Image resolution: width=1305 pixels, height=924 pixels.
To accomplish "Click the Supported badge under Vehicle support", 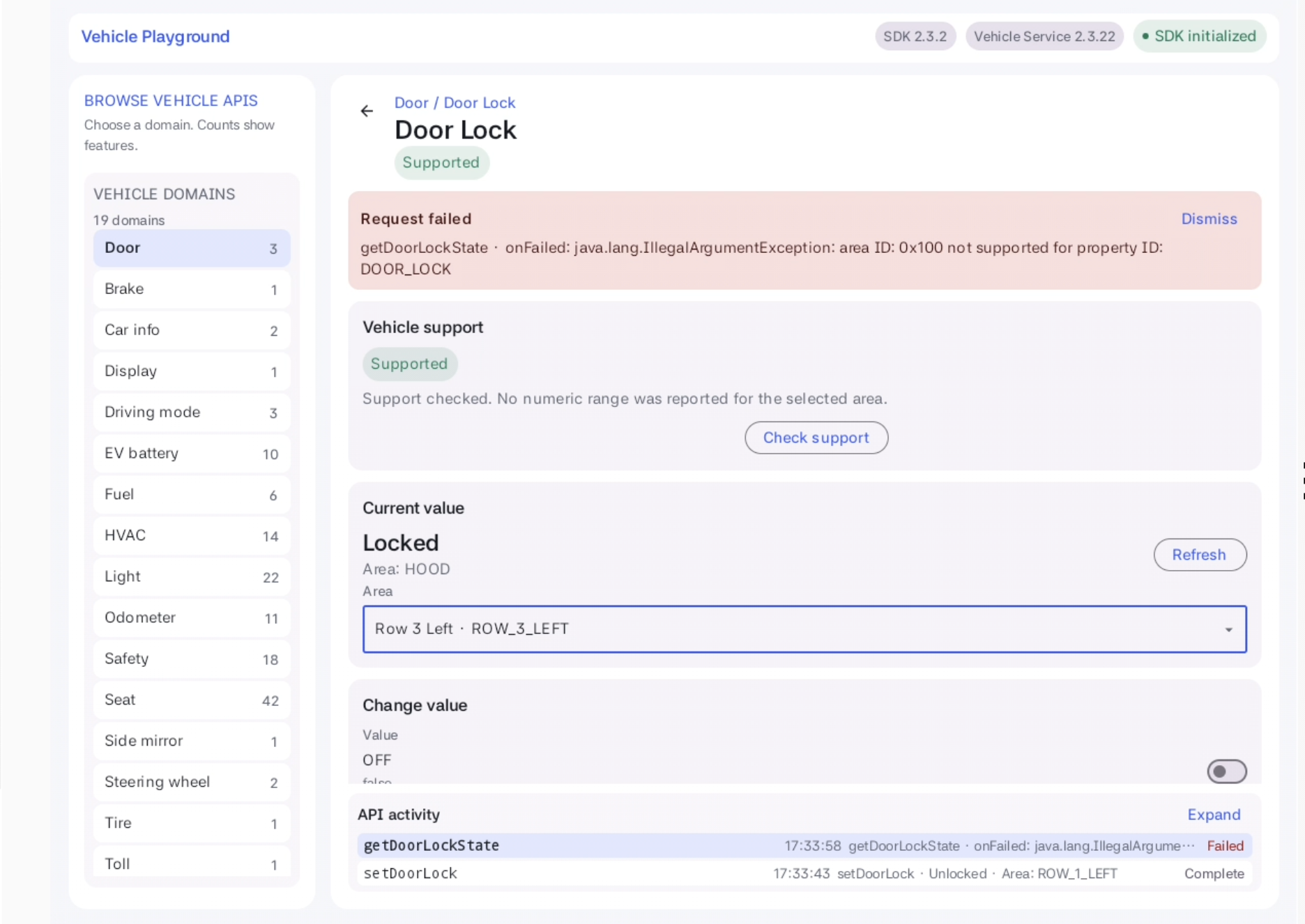I will tap(409, 364).
